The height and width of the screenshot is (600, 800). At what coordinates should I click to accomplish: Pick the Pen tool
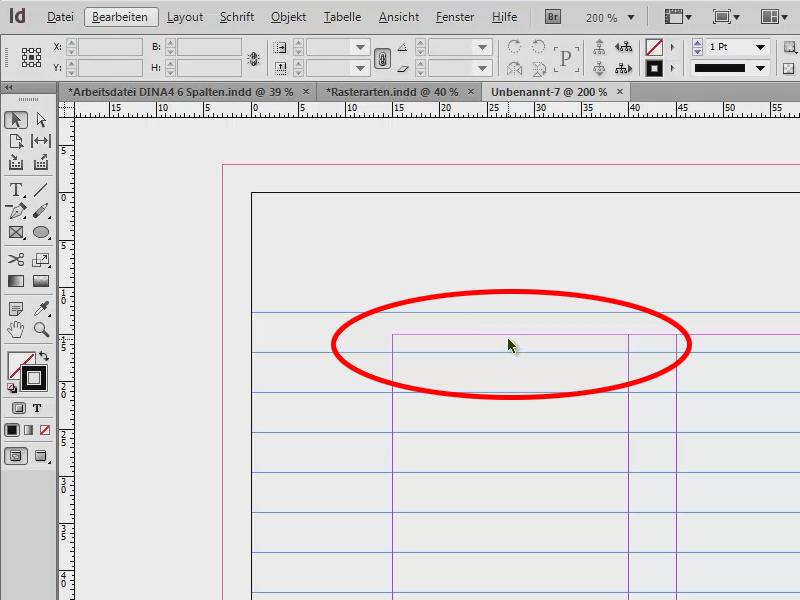click(x=15, y=210)
